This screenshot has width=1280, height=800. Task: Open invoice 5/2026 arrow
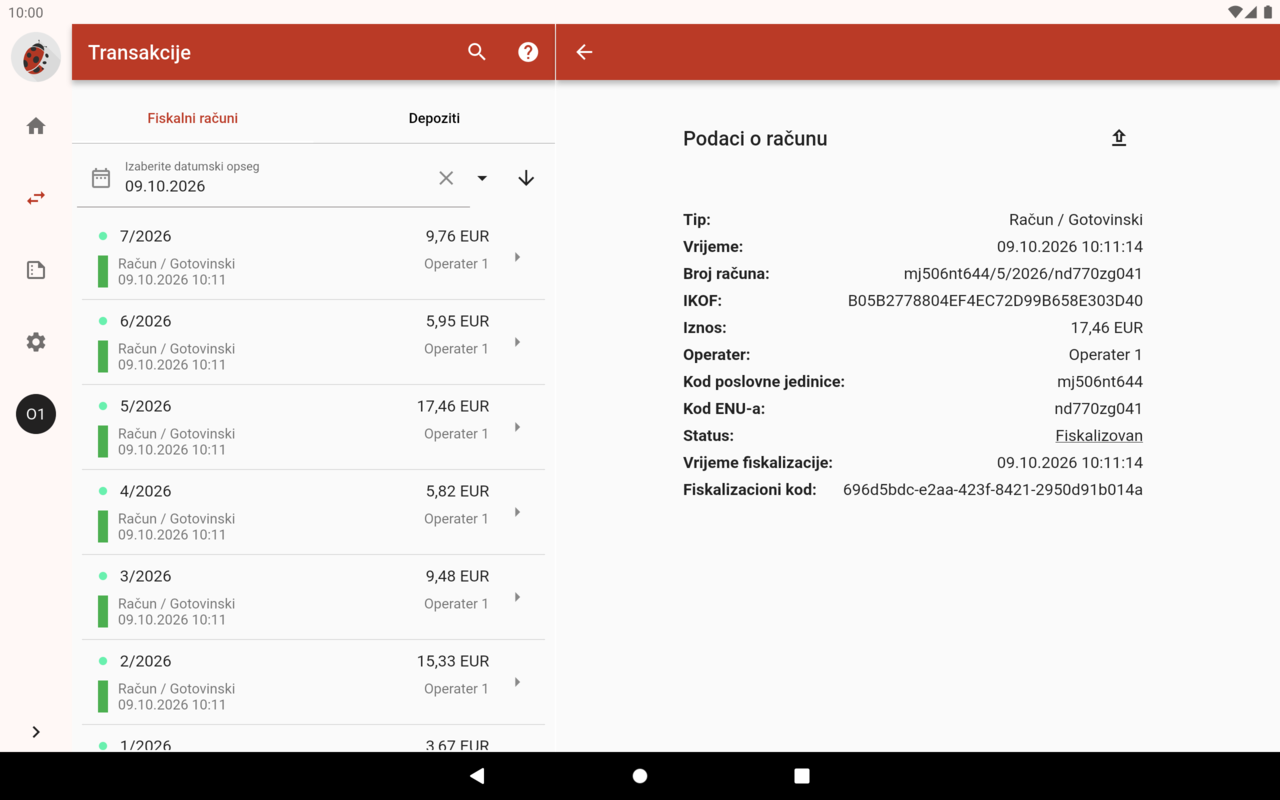pyautogui.click(x=517, y=427)
